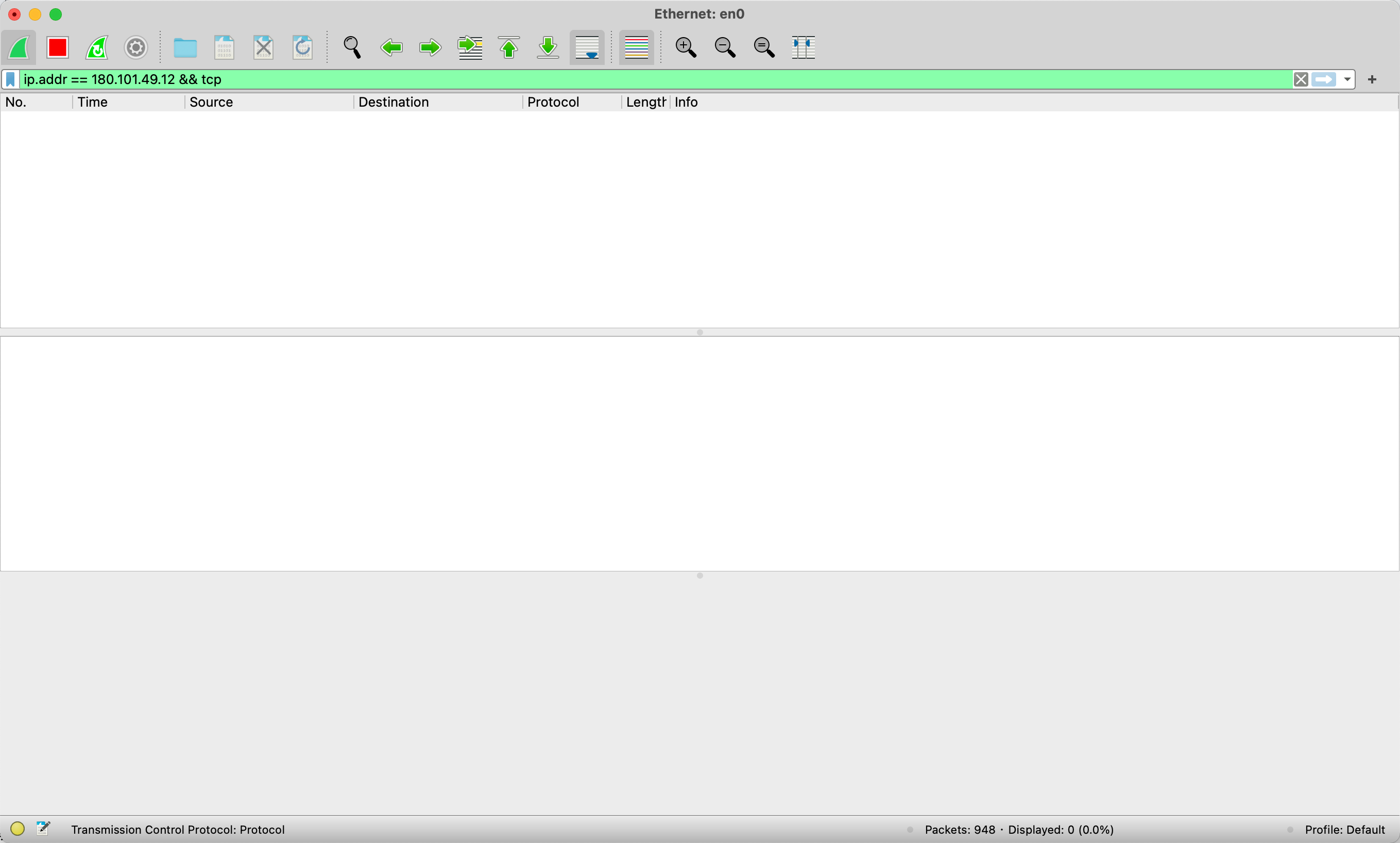The height and width of the screenshot is (843, 1400).
Task: Jump to the first packet
Action: point(509,48)
